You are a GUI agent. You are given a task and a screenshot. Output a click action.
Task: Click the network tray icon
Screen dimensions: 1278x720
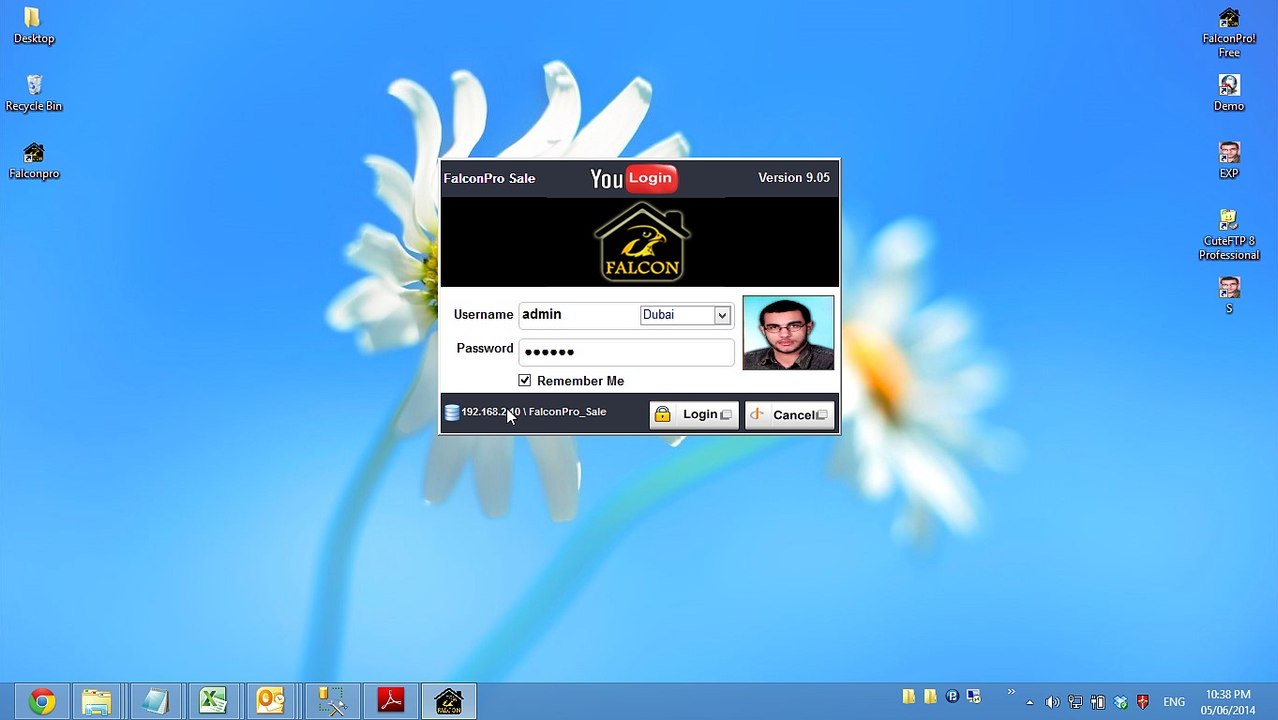[x=1075, y=702]
